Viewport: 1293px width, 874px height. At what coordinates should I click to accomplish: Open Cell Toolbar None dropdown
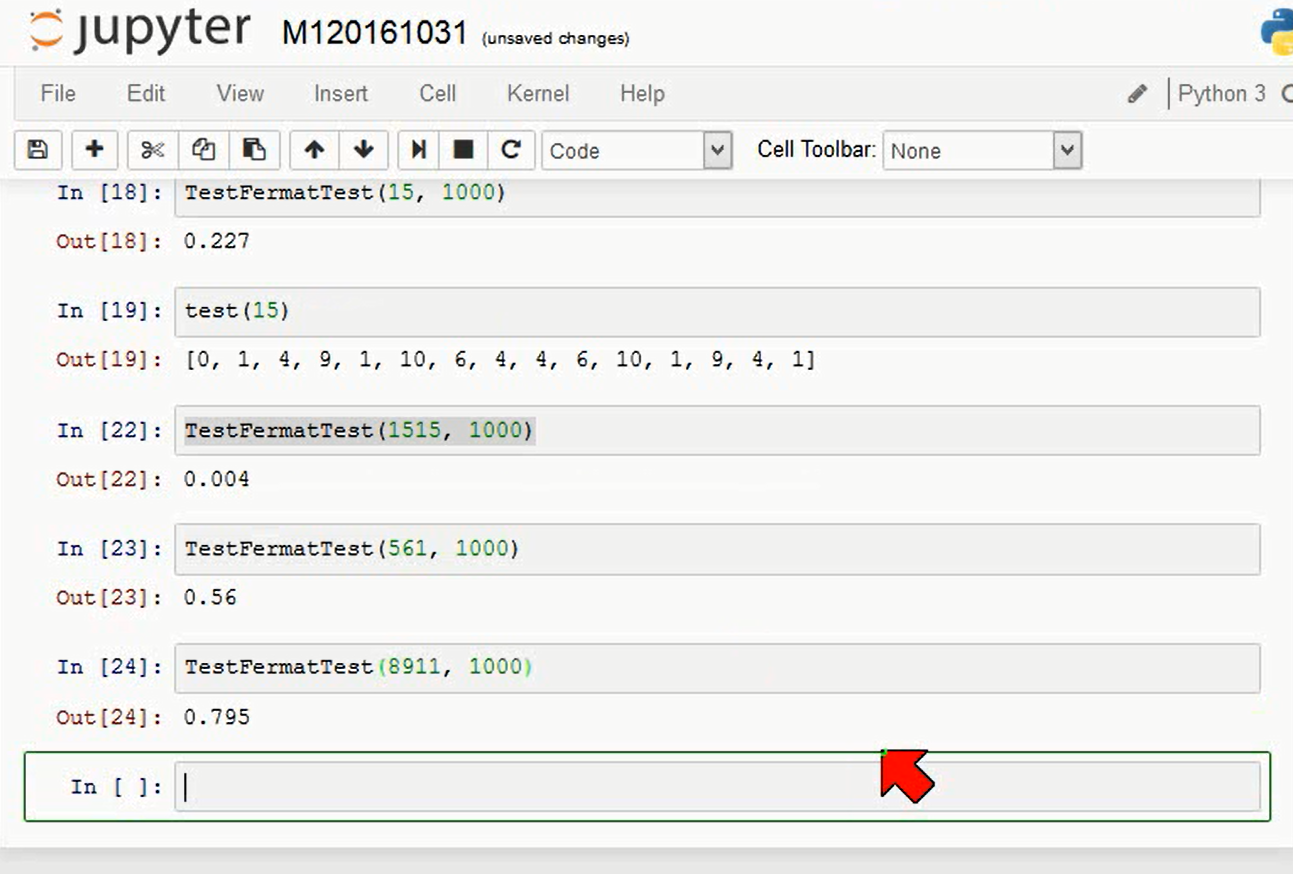tap(982, 151)
